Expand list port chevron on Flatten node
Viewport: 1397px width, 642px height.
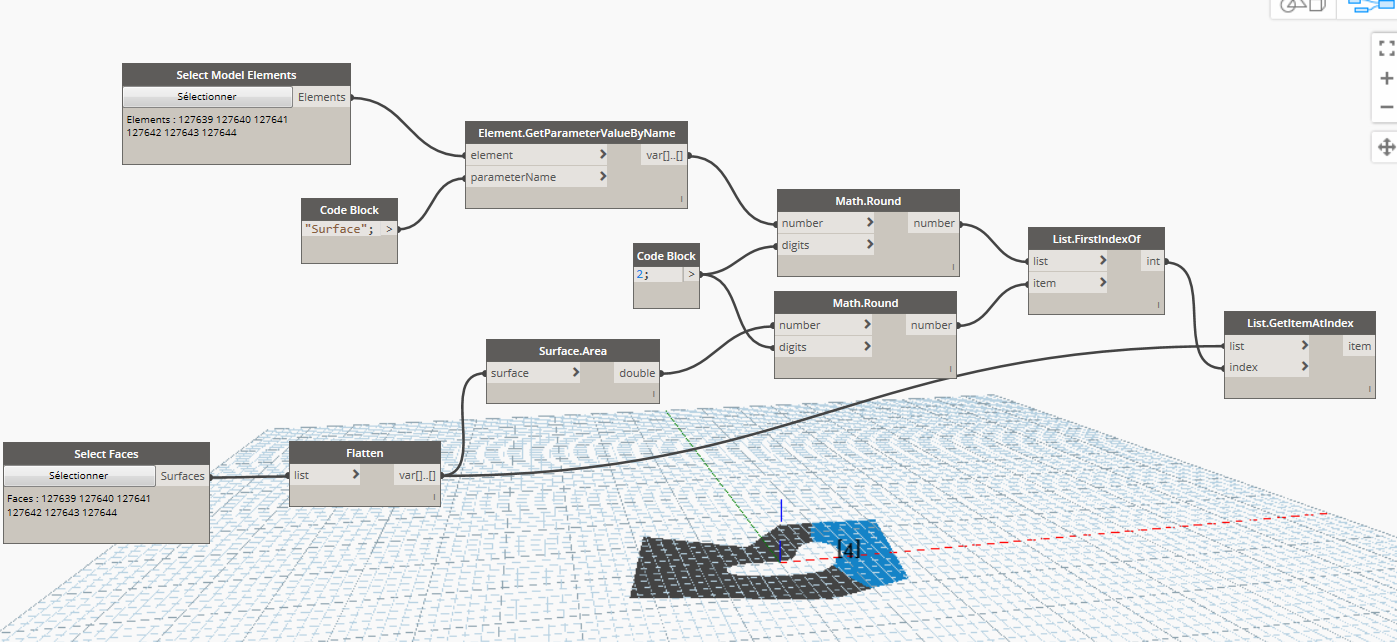click(356, 476)
